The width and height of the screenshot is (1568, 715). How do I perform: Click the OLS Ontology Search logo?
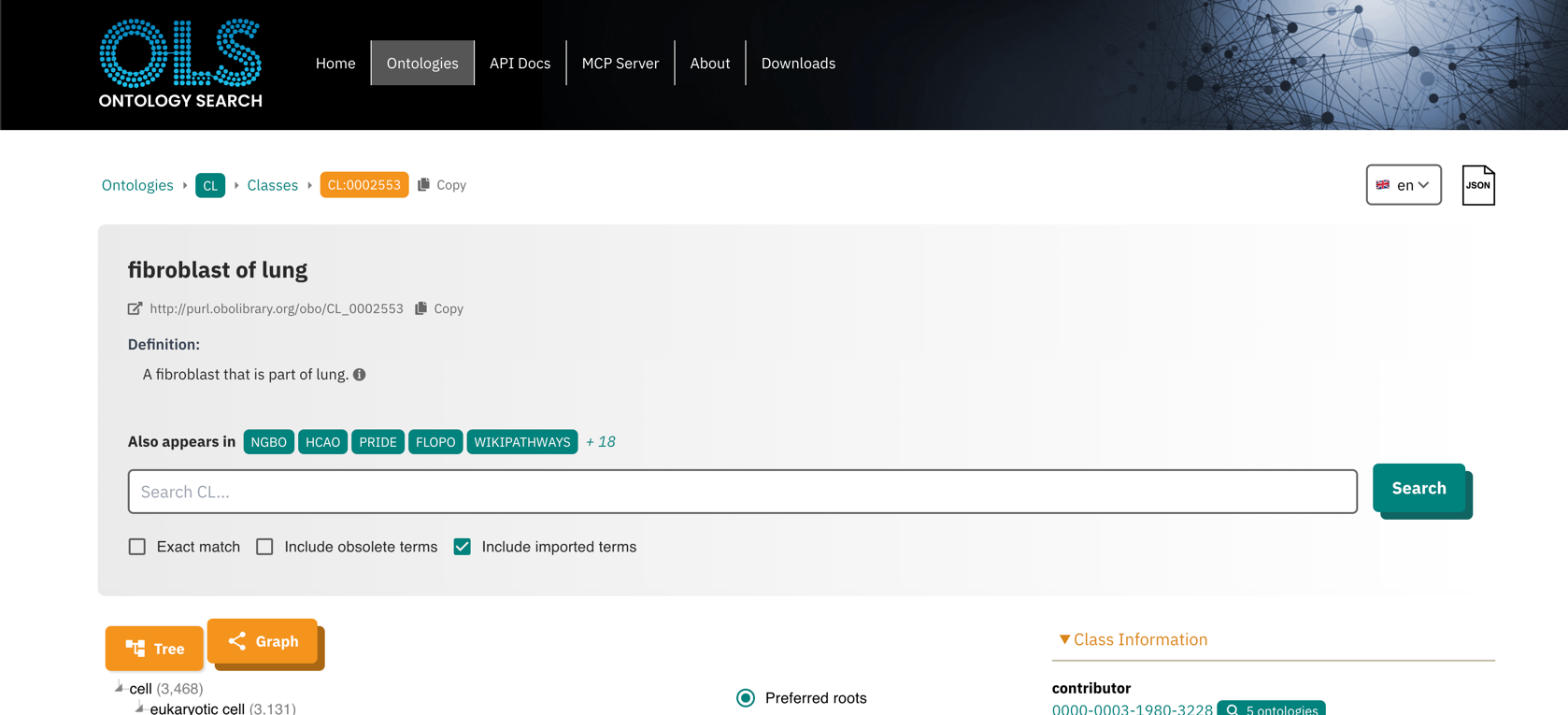pyautogui.click(x=180, y=64)
